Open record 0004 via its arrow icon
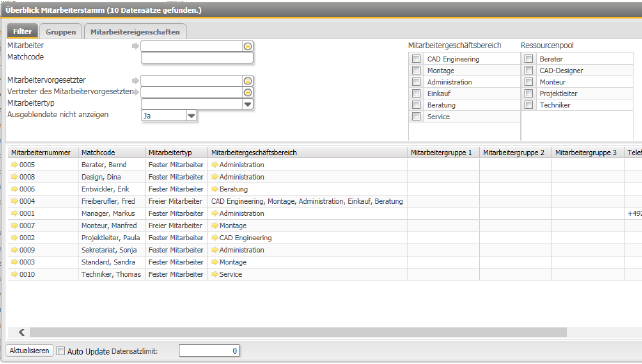This screenshot has height=364, width=642. tap(14, 201)
